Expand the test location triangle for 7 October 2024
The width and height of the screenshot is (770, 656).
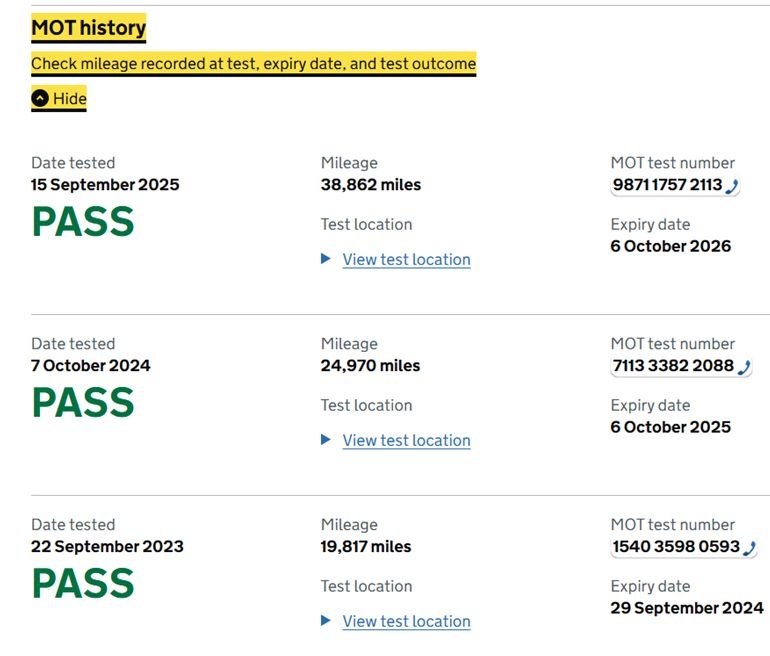pyautogui.click(x=326, y=440)
